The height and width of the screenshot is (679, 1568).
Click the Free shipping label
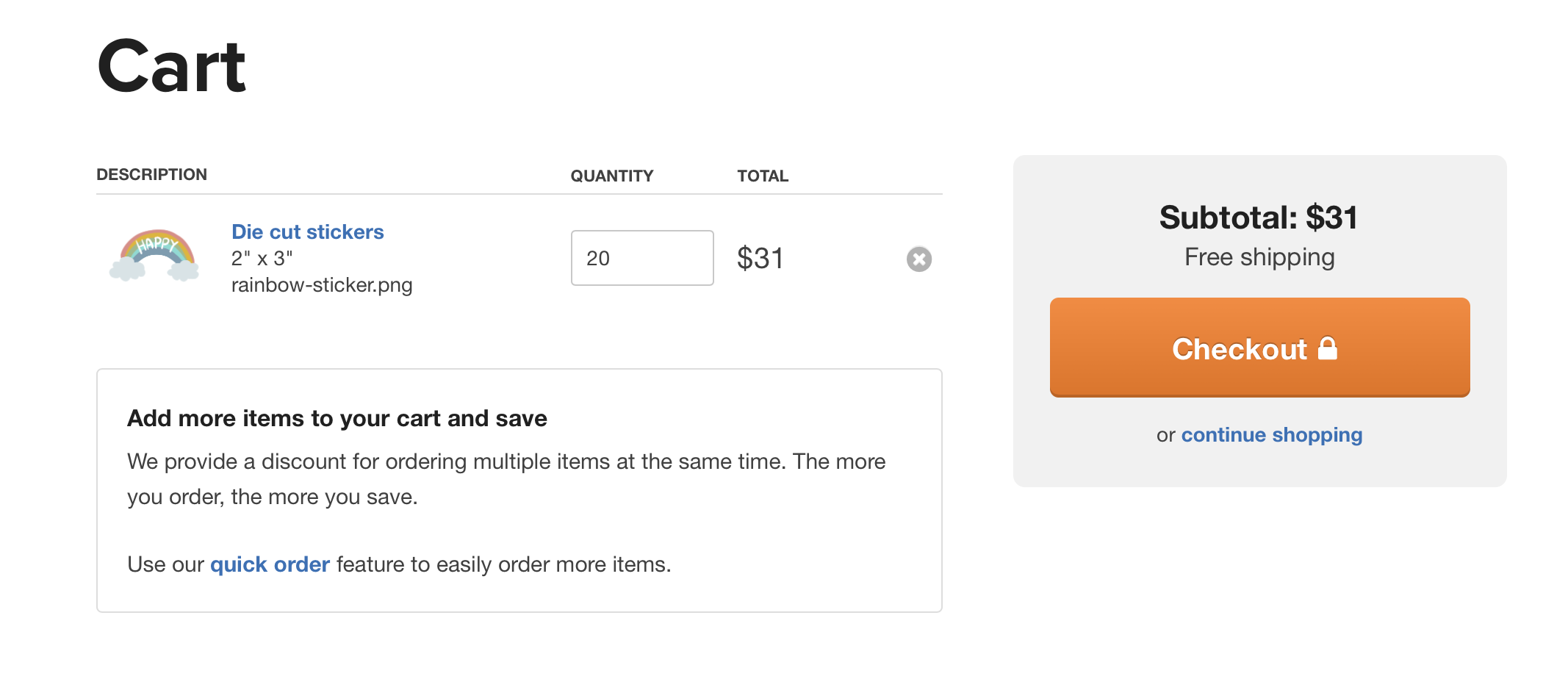pyautogui.click(x=1259, y=257)
